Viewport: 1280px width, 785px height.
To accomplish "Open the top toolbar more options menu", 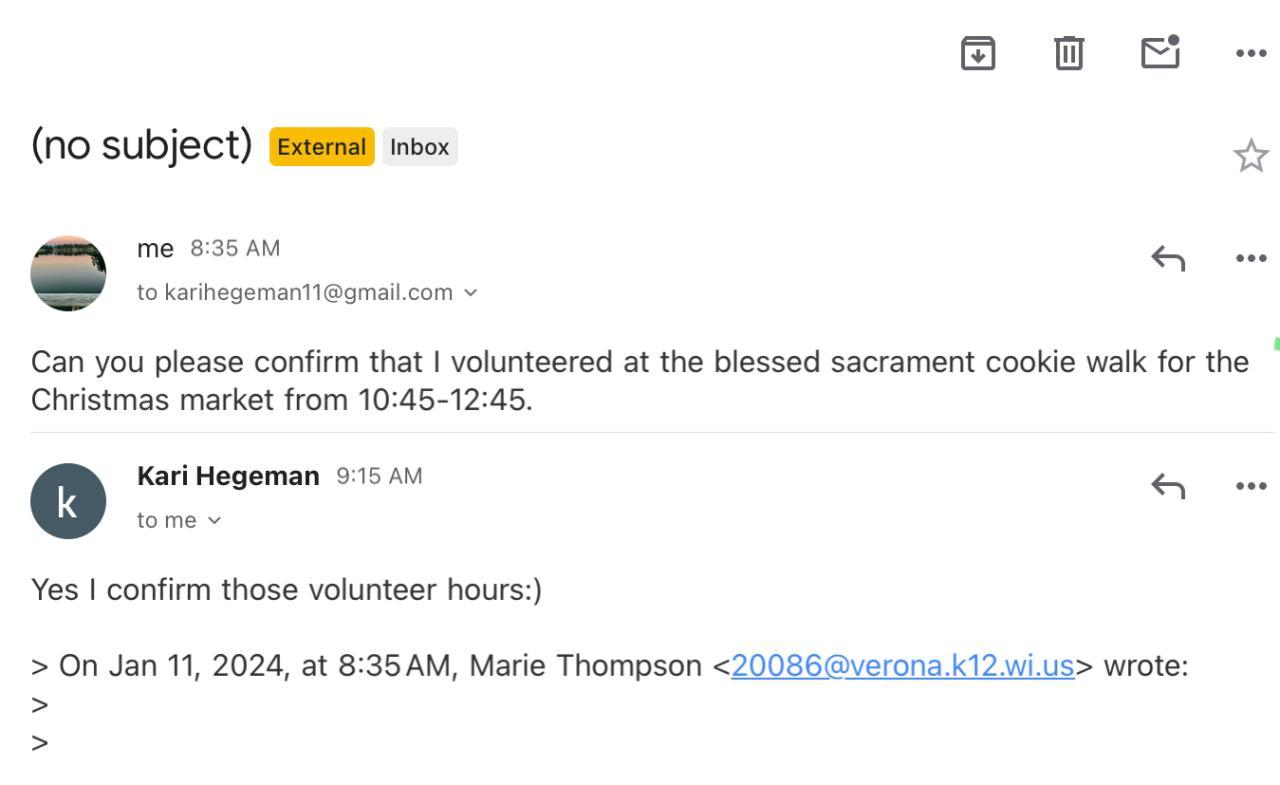I will [x=1251, y=53].
